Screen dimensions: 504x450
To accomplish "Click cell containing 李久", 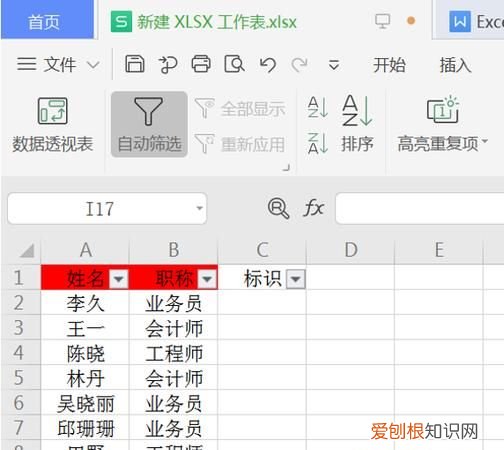I will pos(85,303).
